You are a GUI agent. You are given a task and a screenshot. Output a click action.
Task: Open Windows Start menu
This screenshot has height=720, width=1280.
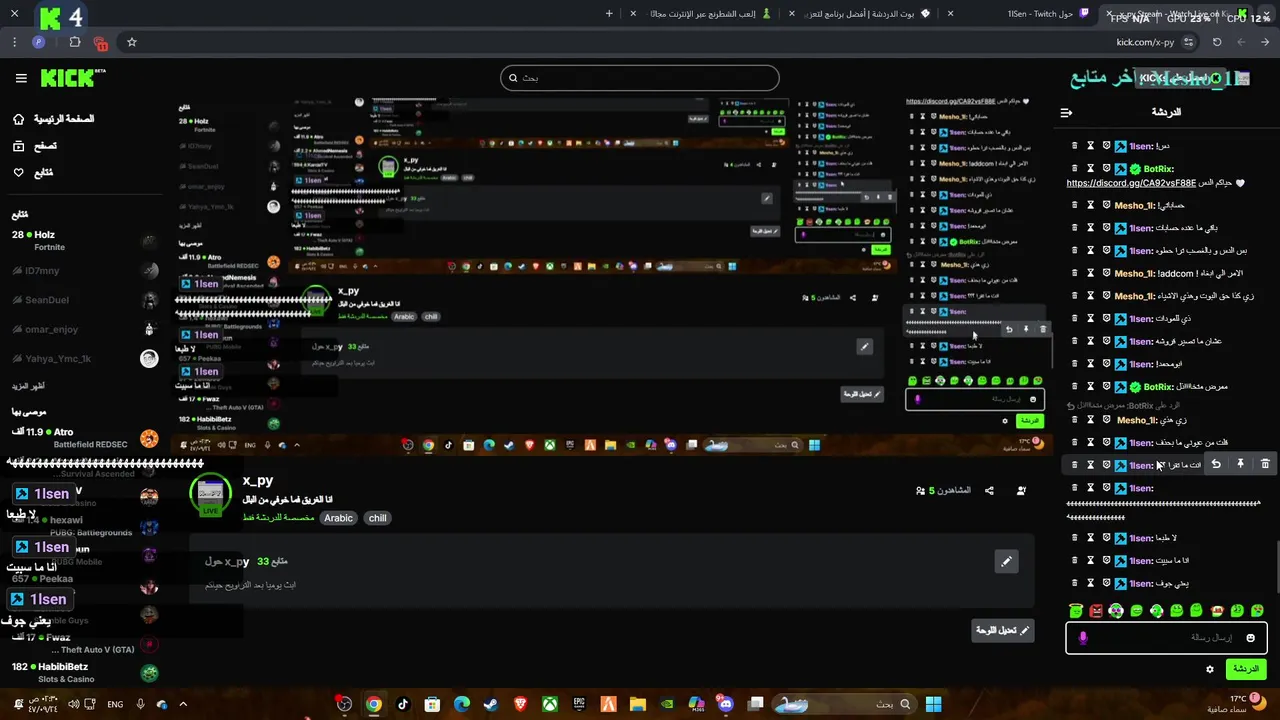pyautogui.click(x=933, y=704)
